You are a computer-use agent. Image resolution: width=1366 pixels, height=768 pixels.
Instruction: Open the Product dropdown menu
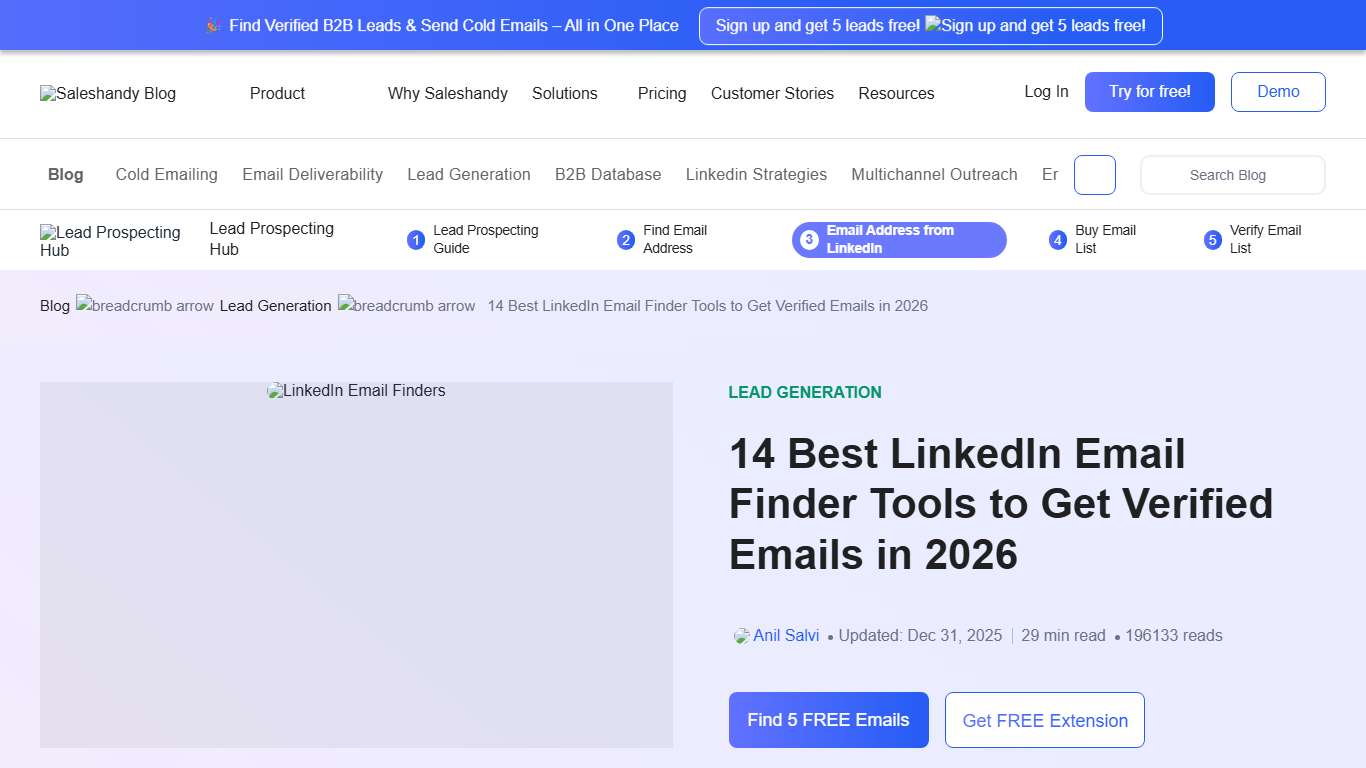pyautogui.click(x=277, y=93)
